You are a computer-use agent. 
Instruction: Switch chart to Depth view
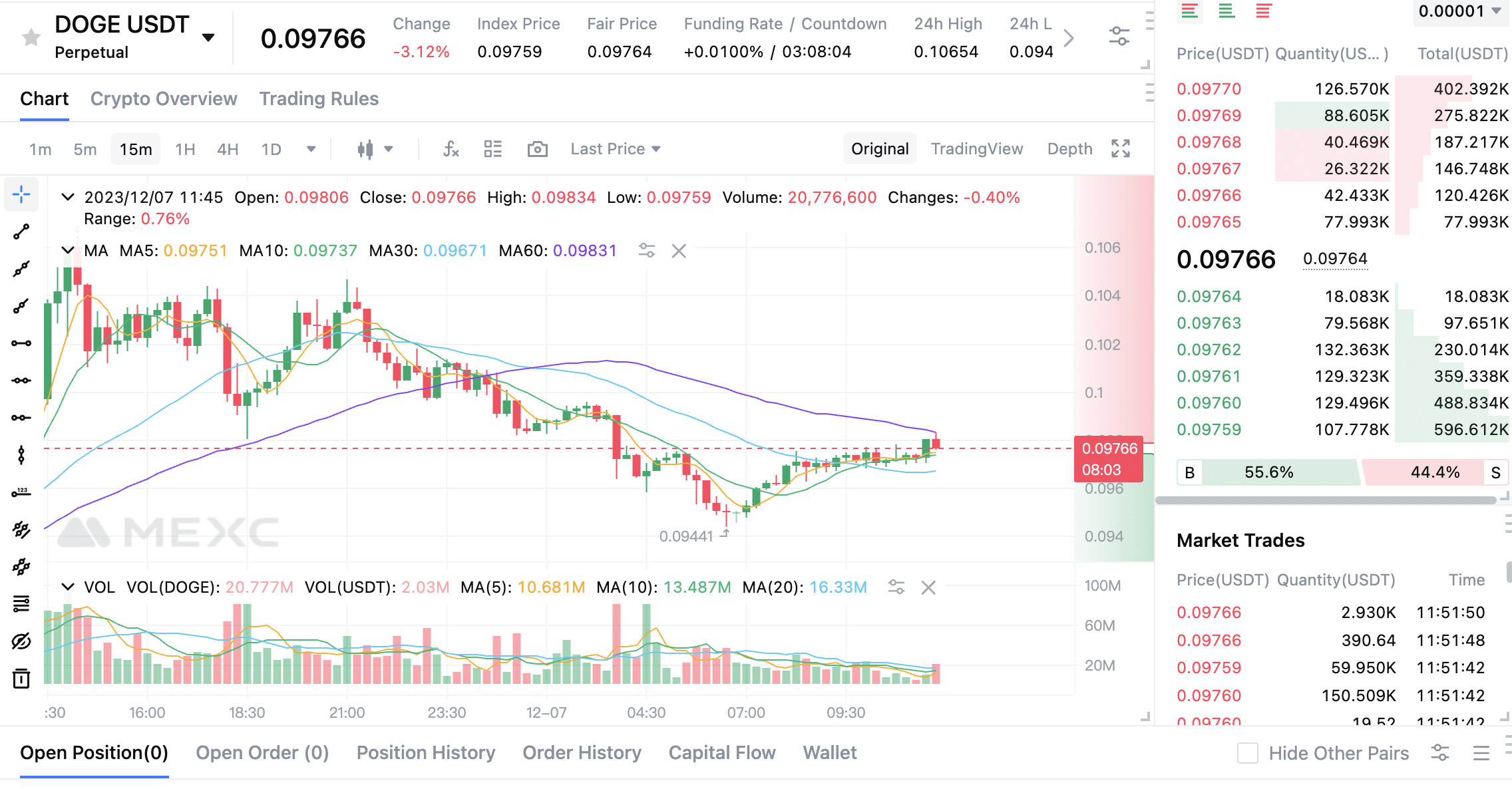(x=1070, y=149)
